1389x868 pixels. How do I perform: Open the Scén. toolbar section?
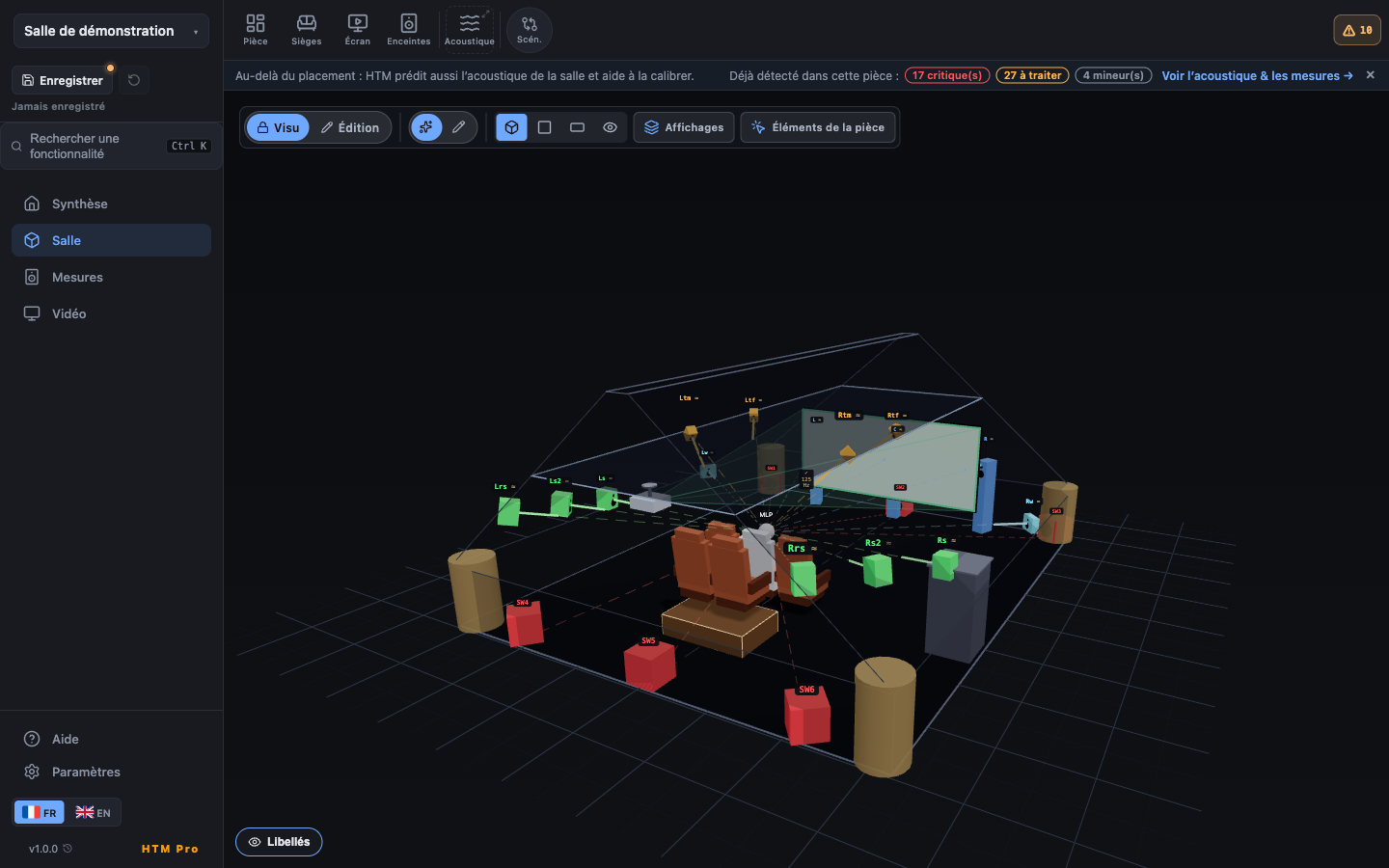[530, 30]
